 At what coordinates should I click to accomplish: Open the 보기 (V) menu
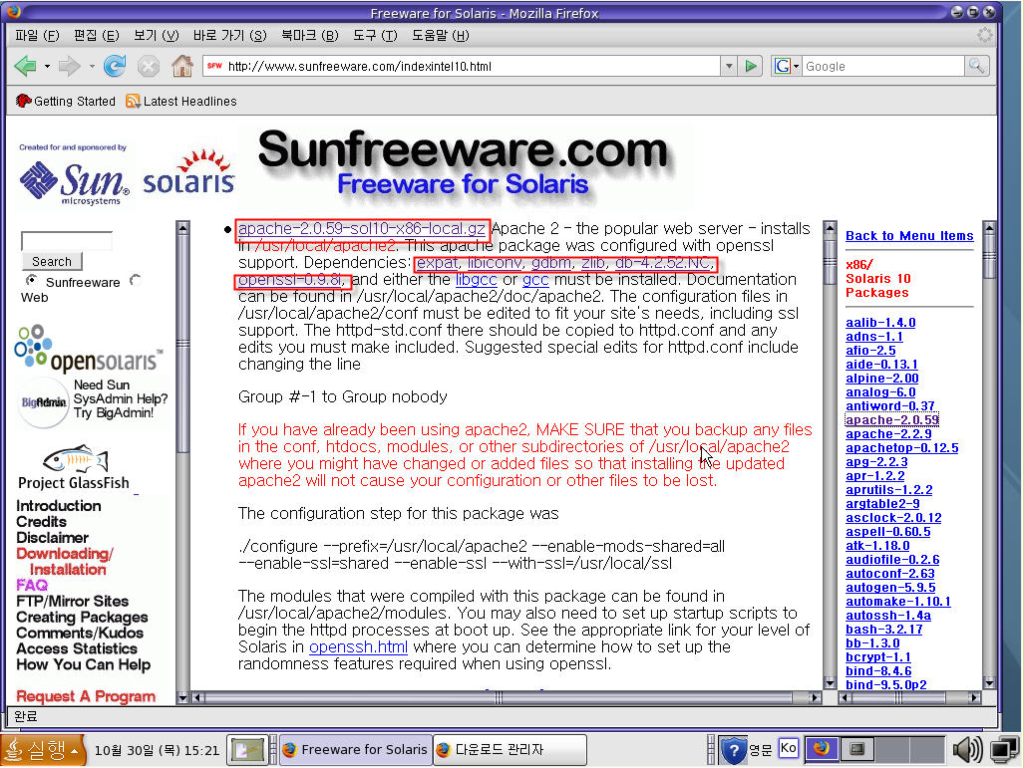tap(156, 35)
